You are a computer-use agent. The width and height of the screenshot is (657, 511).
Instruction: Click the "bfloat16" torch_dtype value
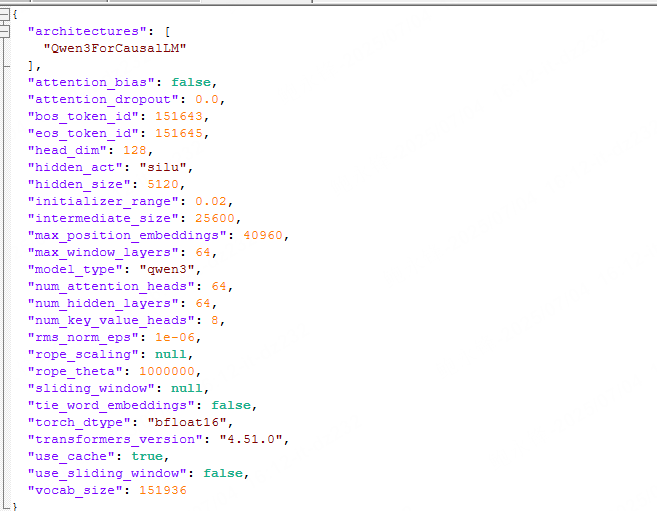point(187,423)
